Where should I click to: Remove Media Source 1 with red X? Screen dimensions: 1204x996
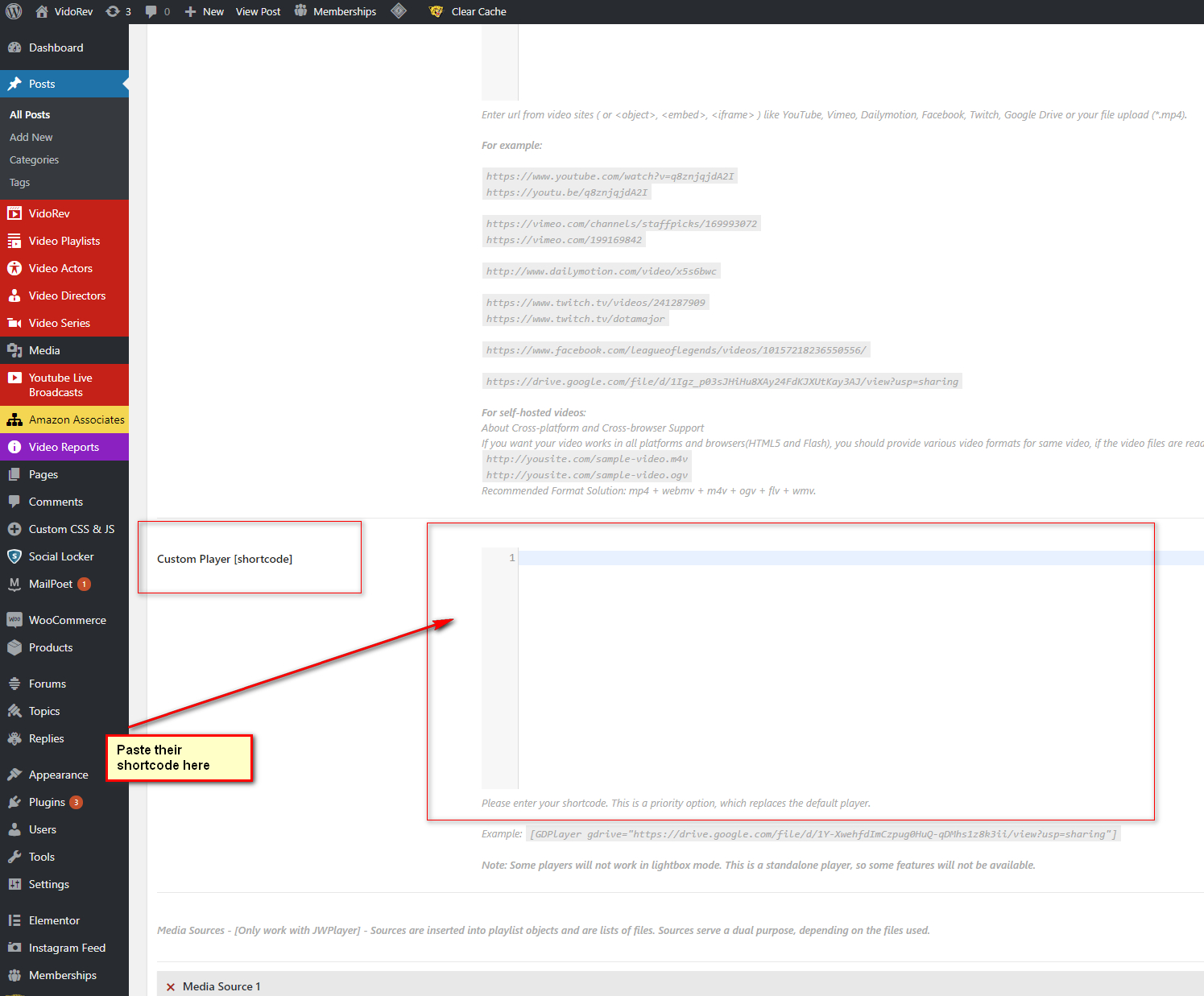point(171,986)
